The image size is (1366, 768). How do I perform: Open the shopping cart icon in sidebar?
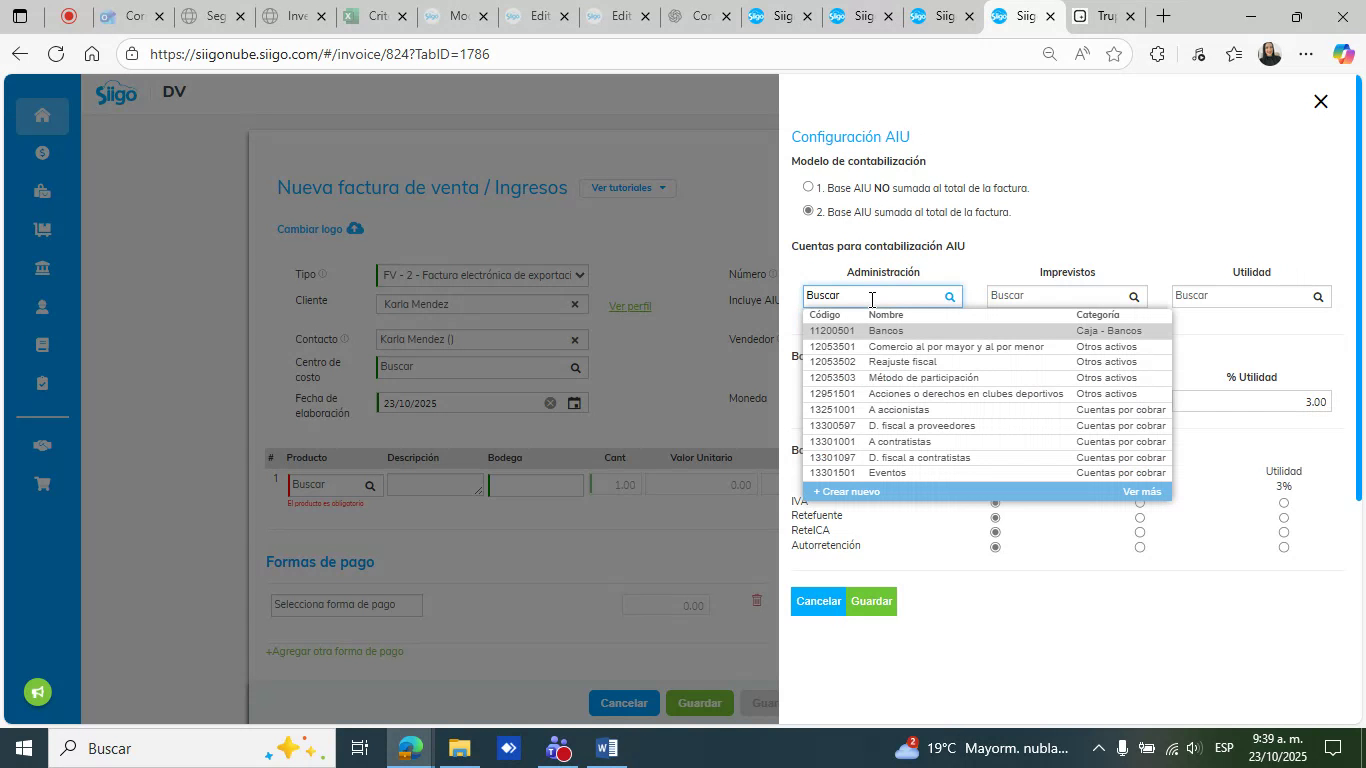pos(42,484)
